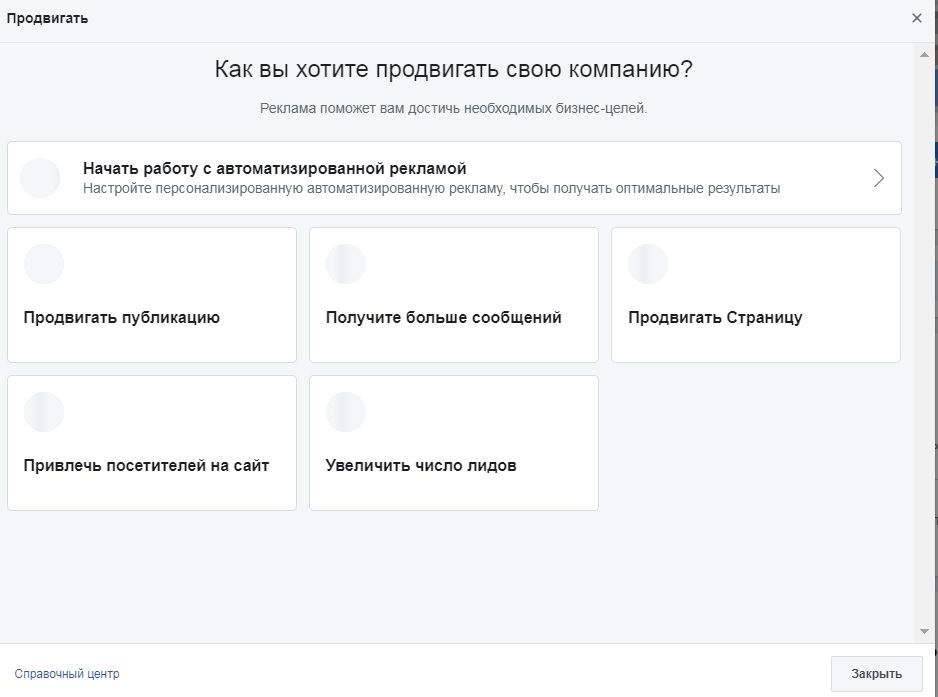Click chevron arrow on automated ads row
The width and height of the screenshot is (938, 697).
click(x=878, y=178)
